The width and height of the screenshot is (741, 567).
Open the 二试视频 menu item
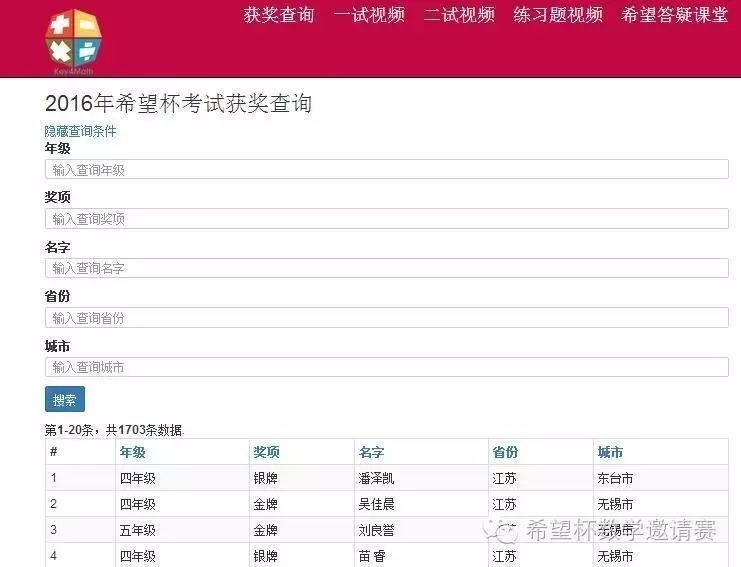[459, 15]
